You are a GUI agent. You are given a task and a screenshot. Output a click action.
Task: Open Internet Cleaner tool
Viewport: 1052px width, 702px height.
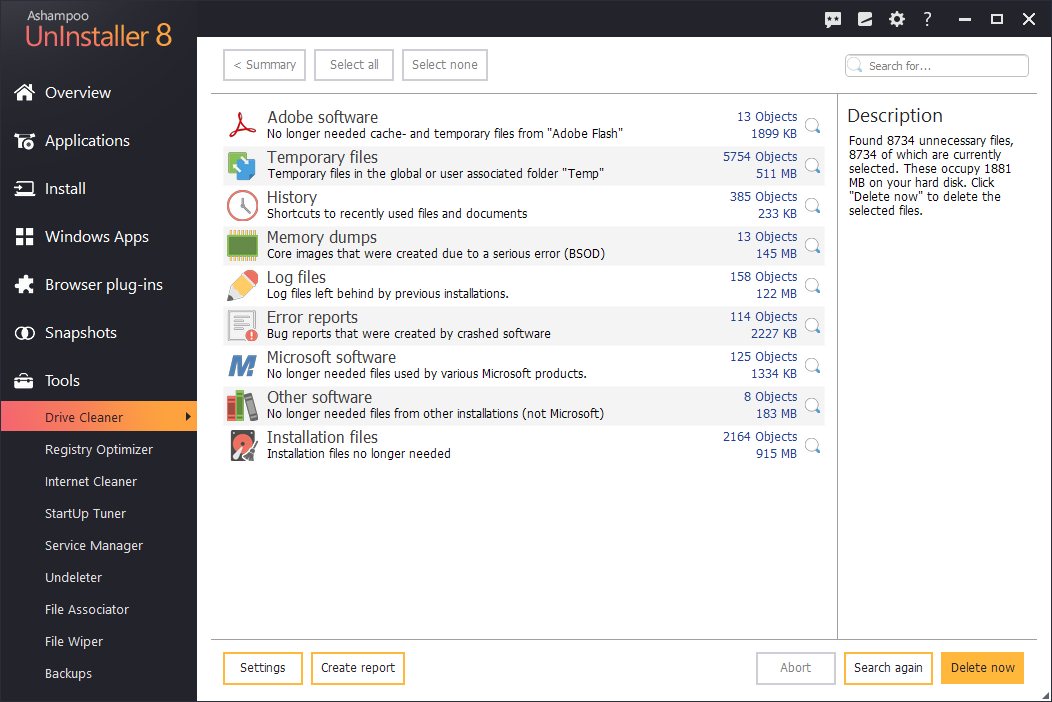coord(91,481)
